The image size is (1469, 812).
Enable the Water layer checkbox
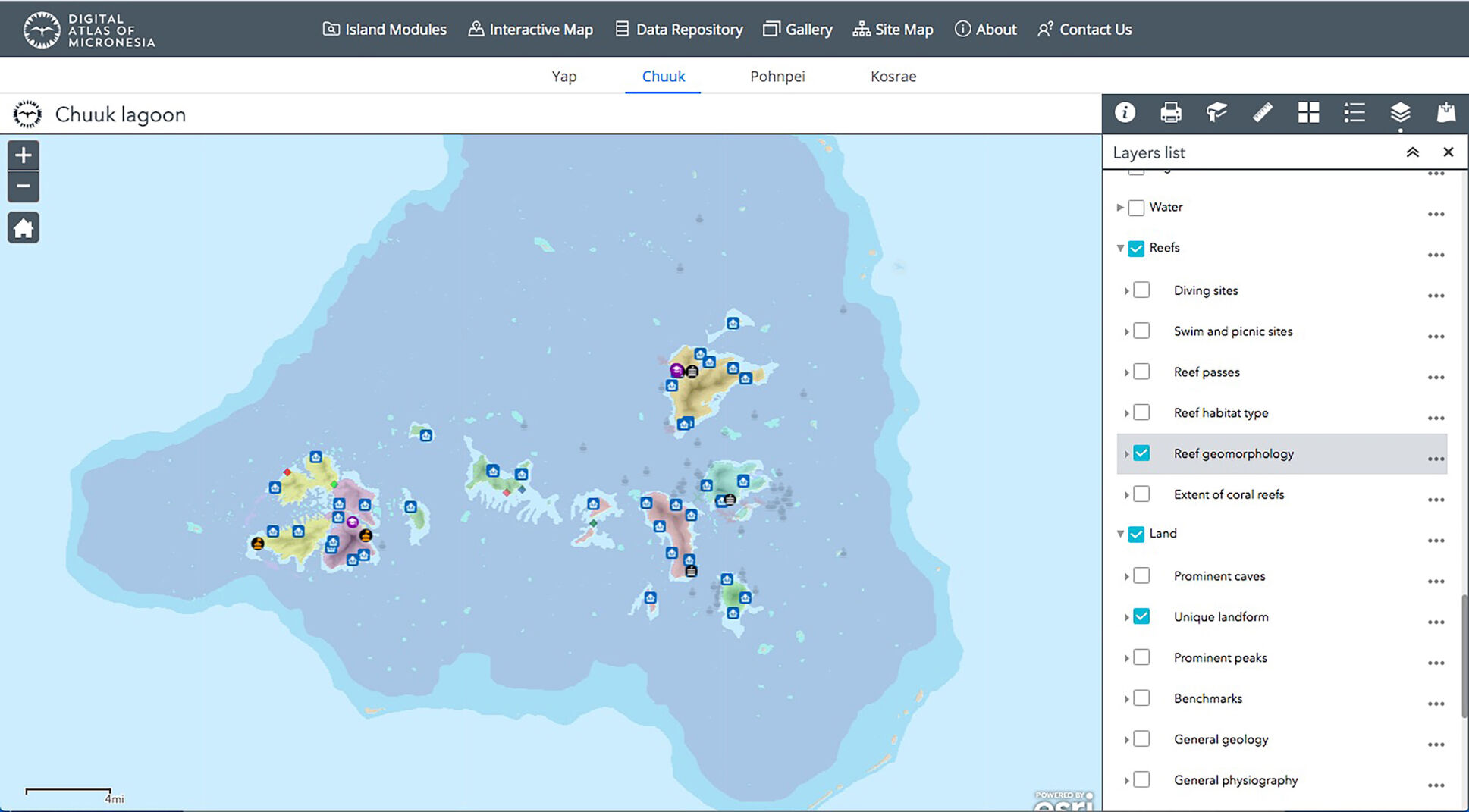(x=1135, y=206)
